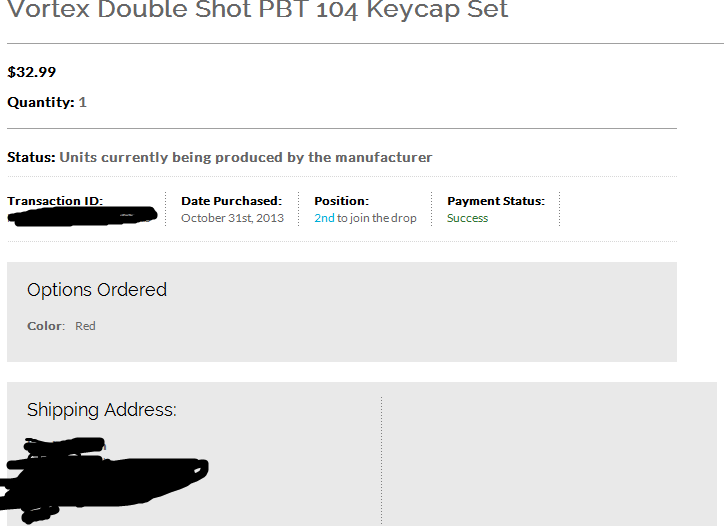The height and width of the screenshot is (526, 724).
Task: Click the redacted shipping address block
Action: point(104,480)
